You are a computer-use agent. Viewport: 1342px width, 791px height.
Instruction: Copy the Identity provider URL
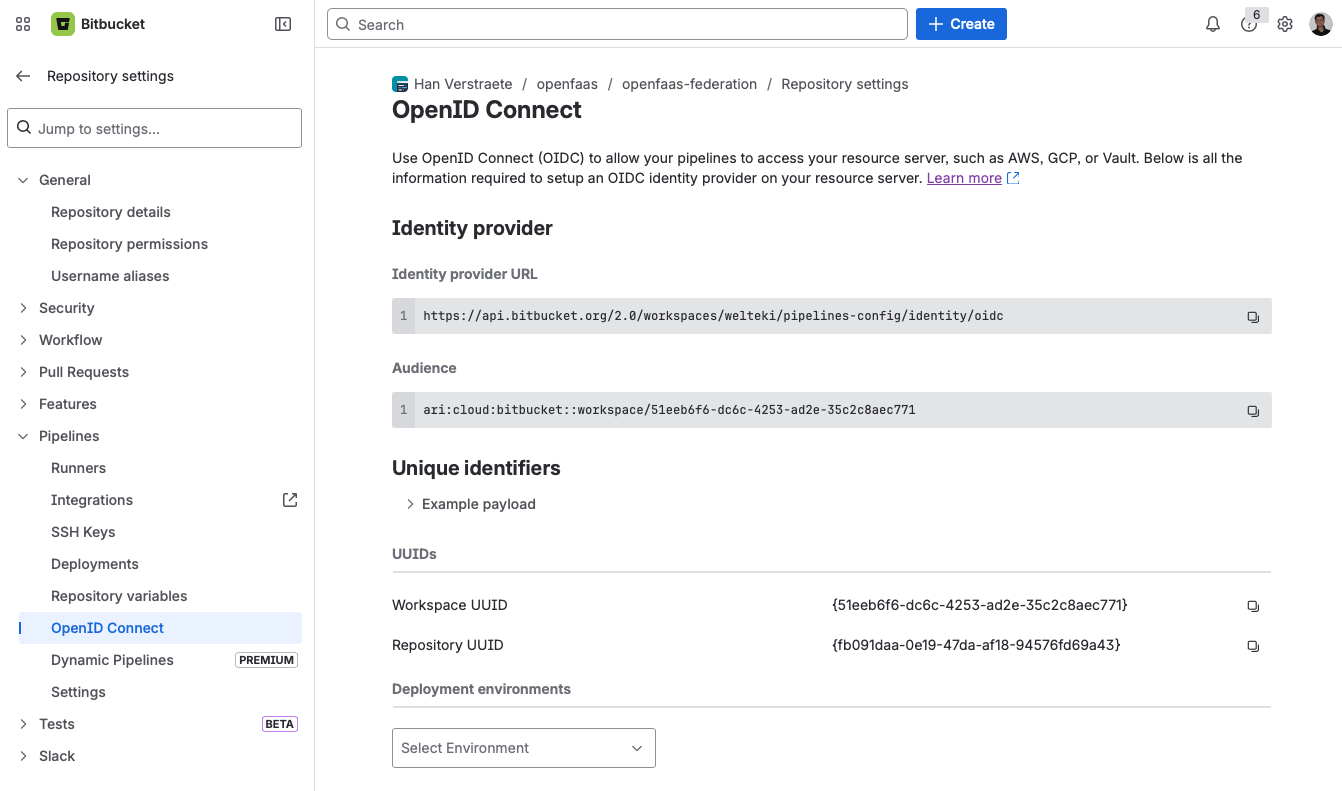click(1253, 316)
